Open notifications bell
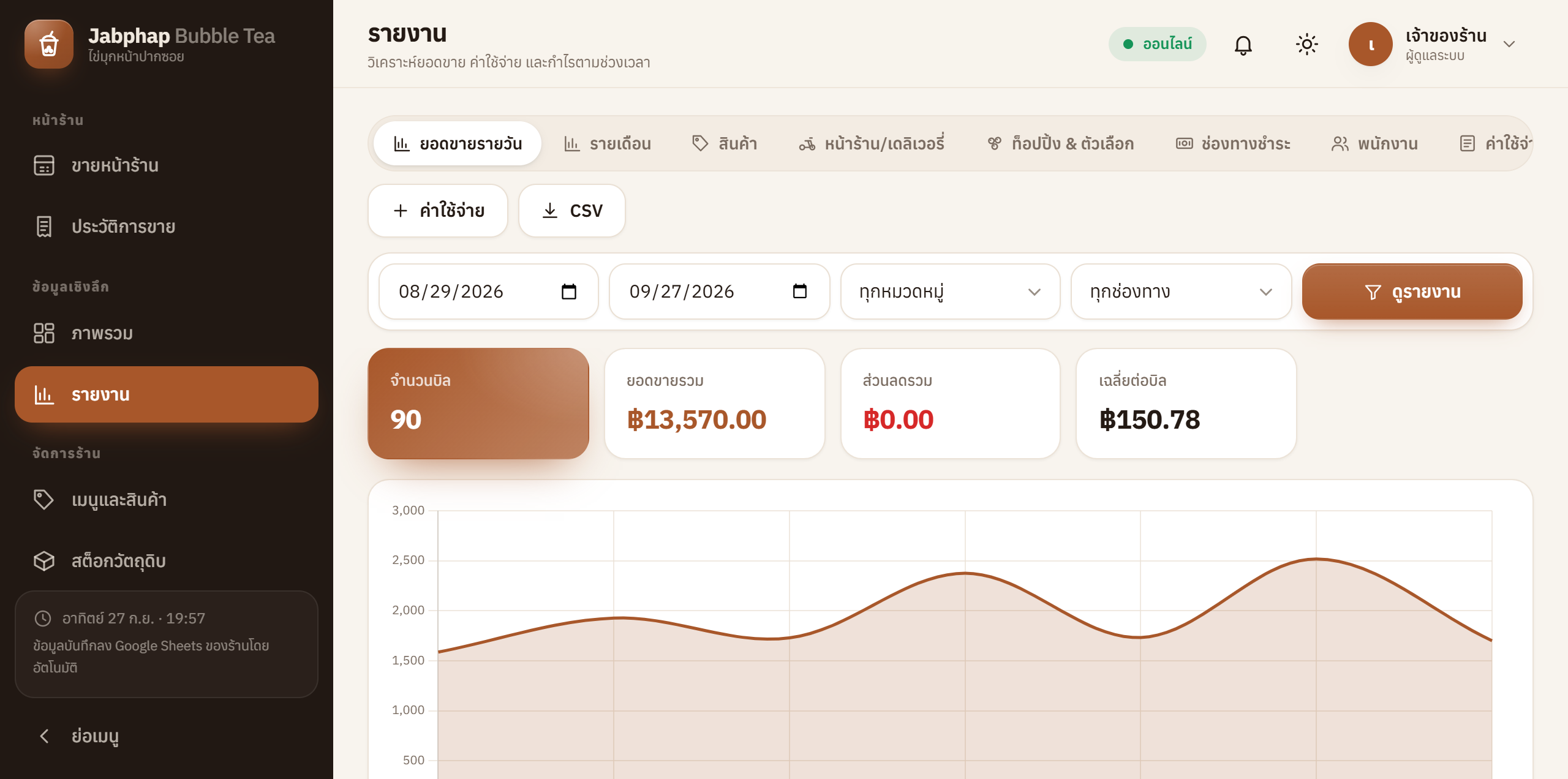The width and height of the screenshot is (1568, 779). [1243, 44]
